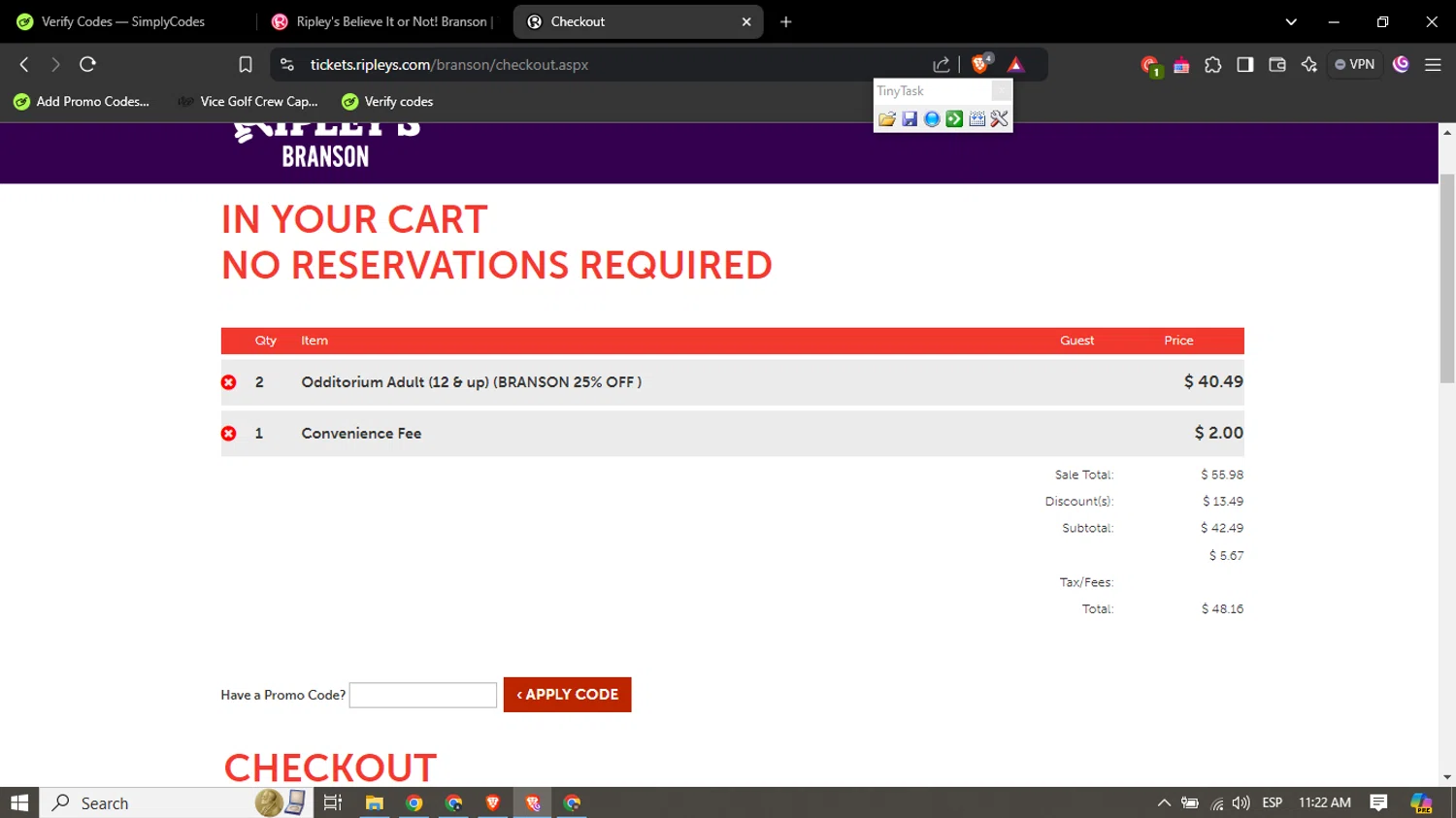Open file in TinyTask
This screenshot has height=818, width=1456.
886,119
